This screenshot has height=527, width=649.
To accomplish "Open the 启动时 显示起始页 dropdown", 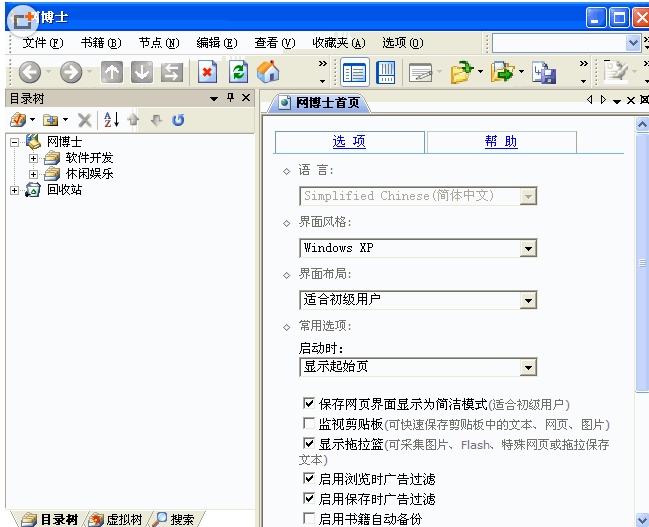I will tap(528, 367).
